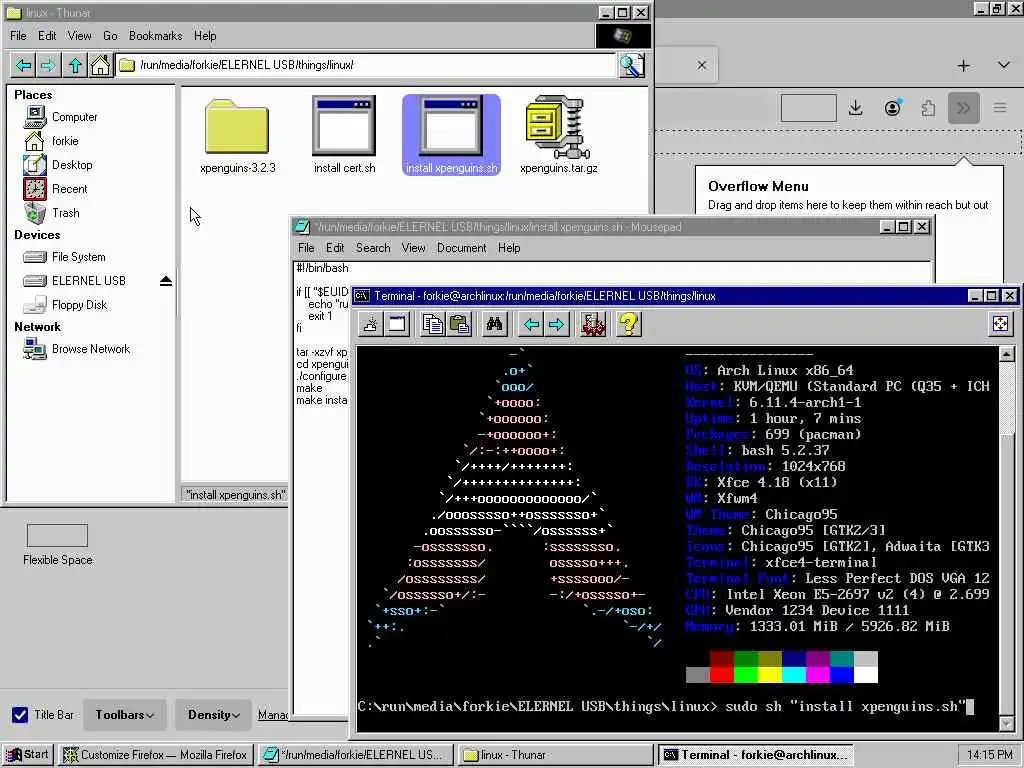Open the Toolbars dropdown
Viewport: 1024px width, 768px height.
tap(125, 715)
